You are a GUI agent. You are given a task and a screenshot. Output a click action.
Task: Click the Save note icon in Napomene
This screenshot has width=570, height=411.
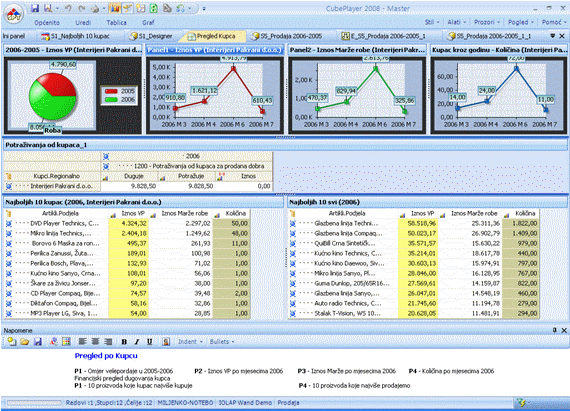tap(38, 341)
